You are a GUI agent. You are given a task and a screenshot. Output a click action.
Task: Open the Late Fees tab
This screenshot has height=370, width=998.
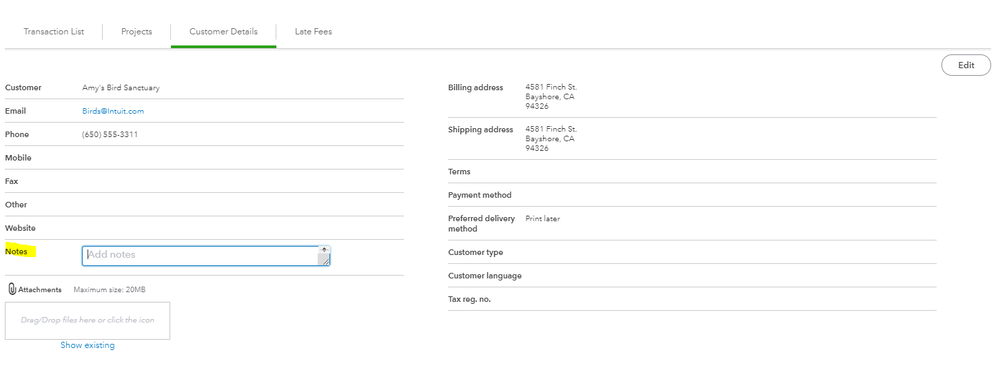[313, 31]
